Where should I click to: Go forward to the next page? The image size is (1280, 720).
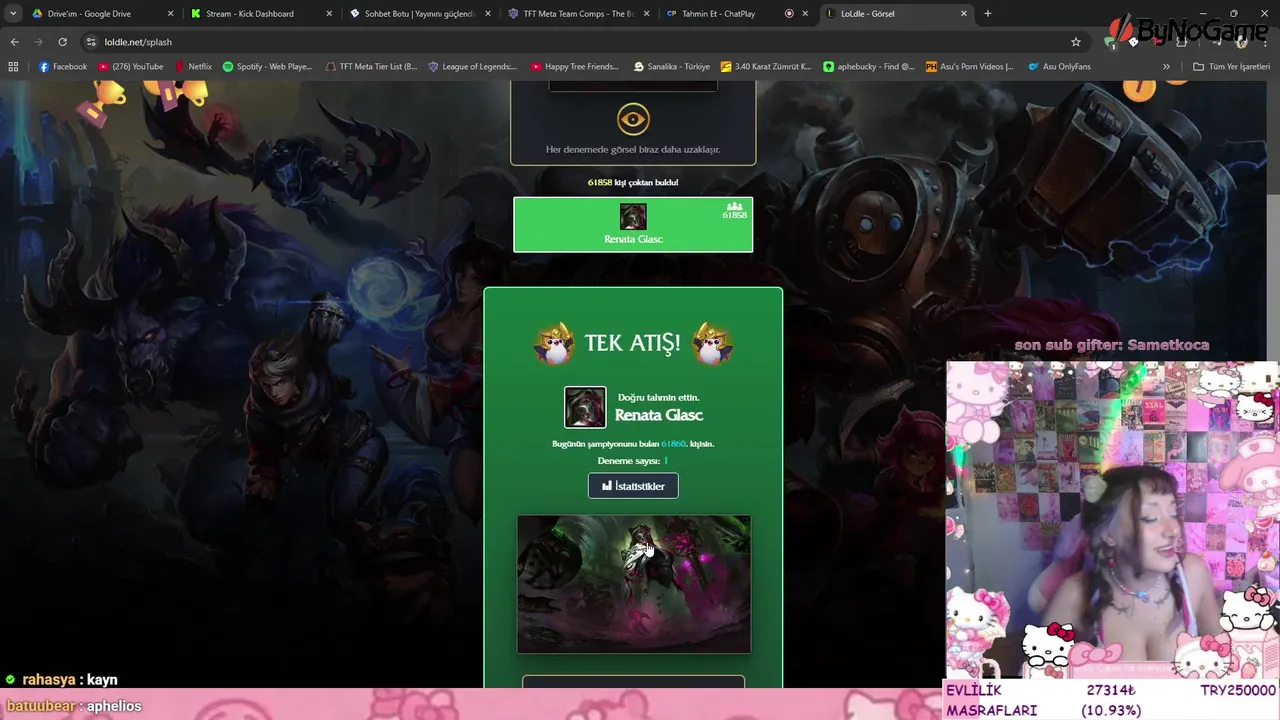coord(38,42)
